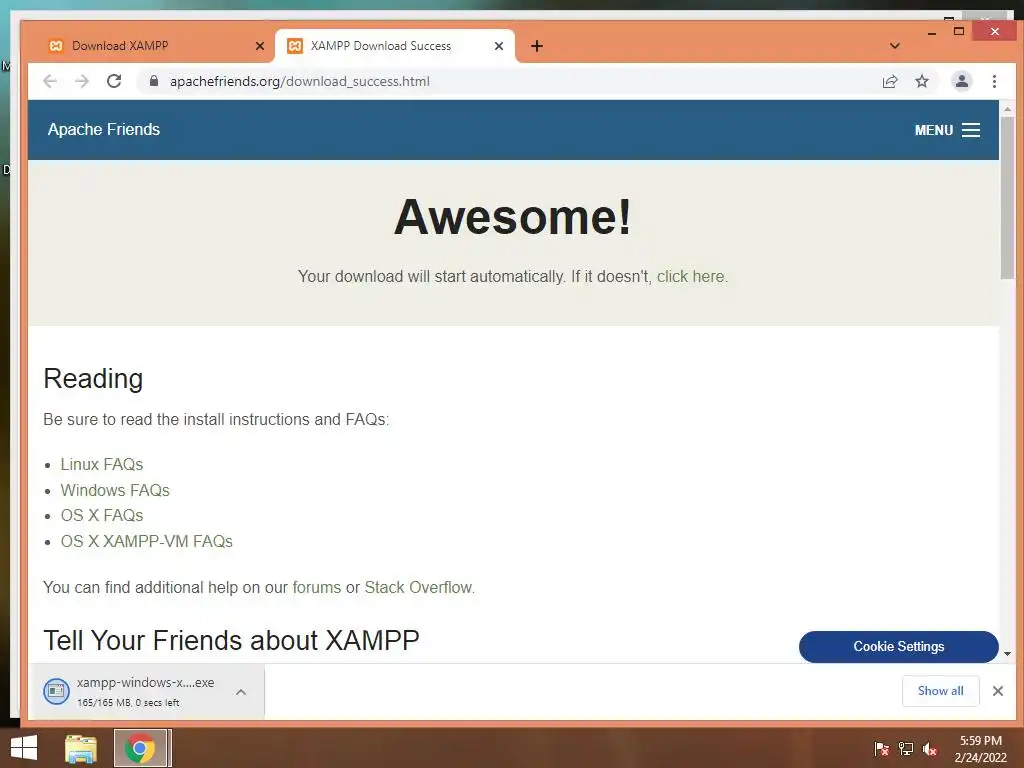Open the MENU hamburger button

tap(947, 130)
